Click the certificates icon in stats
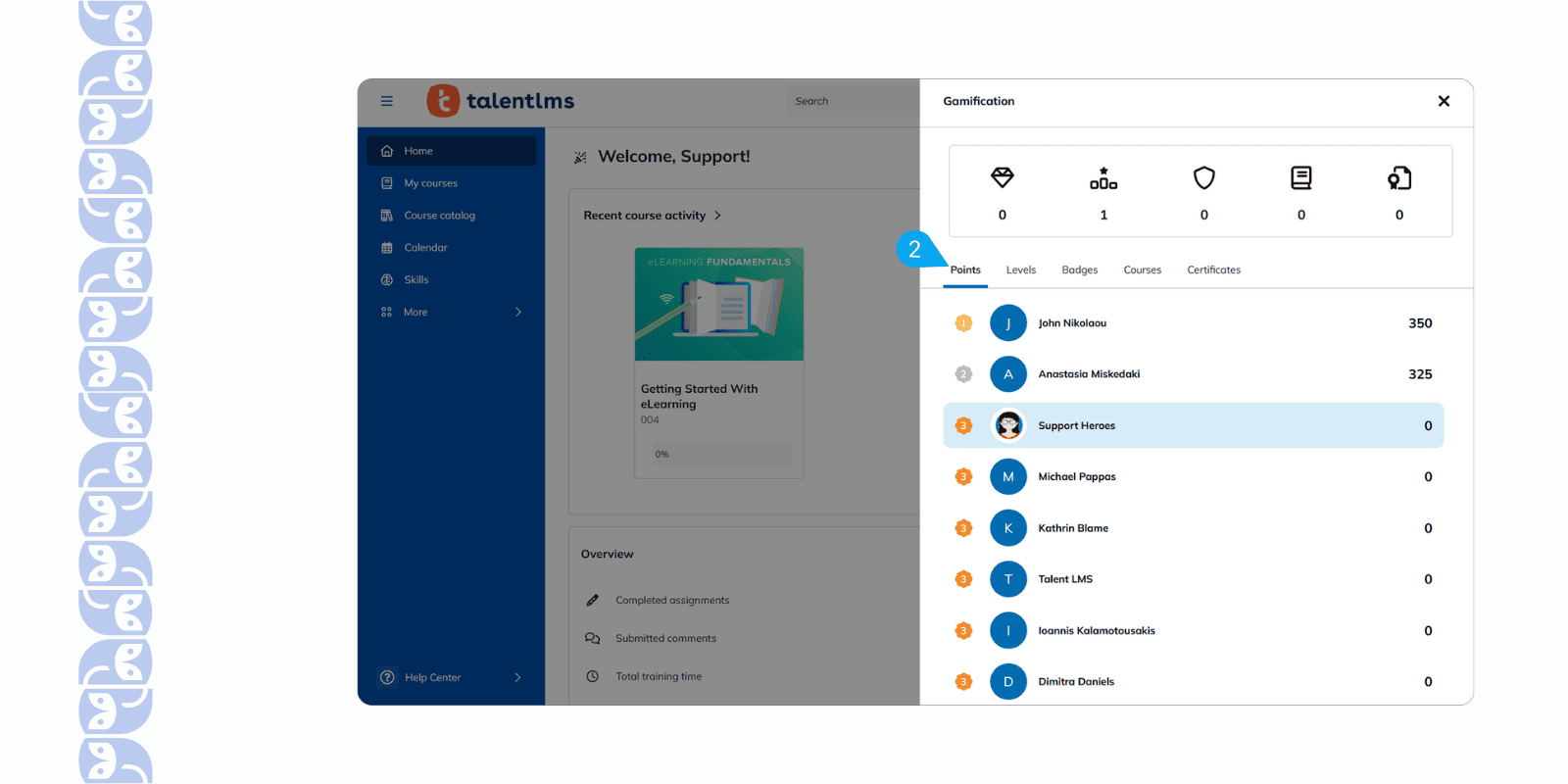Screen dimensions: 1568x784 1399,177
